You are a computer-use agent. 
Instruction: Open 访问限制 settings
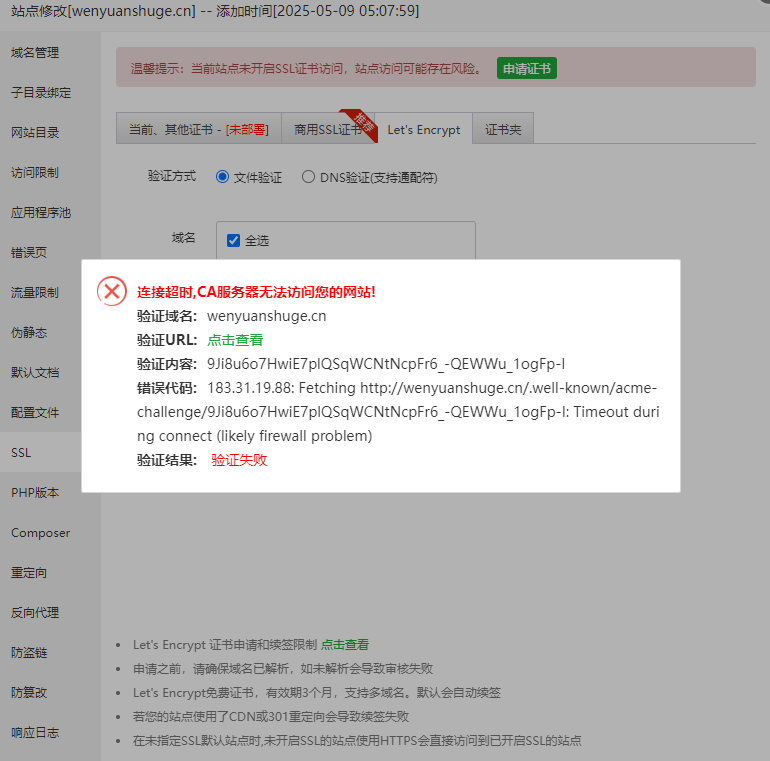point(35,172)
